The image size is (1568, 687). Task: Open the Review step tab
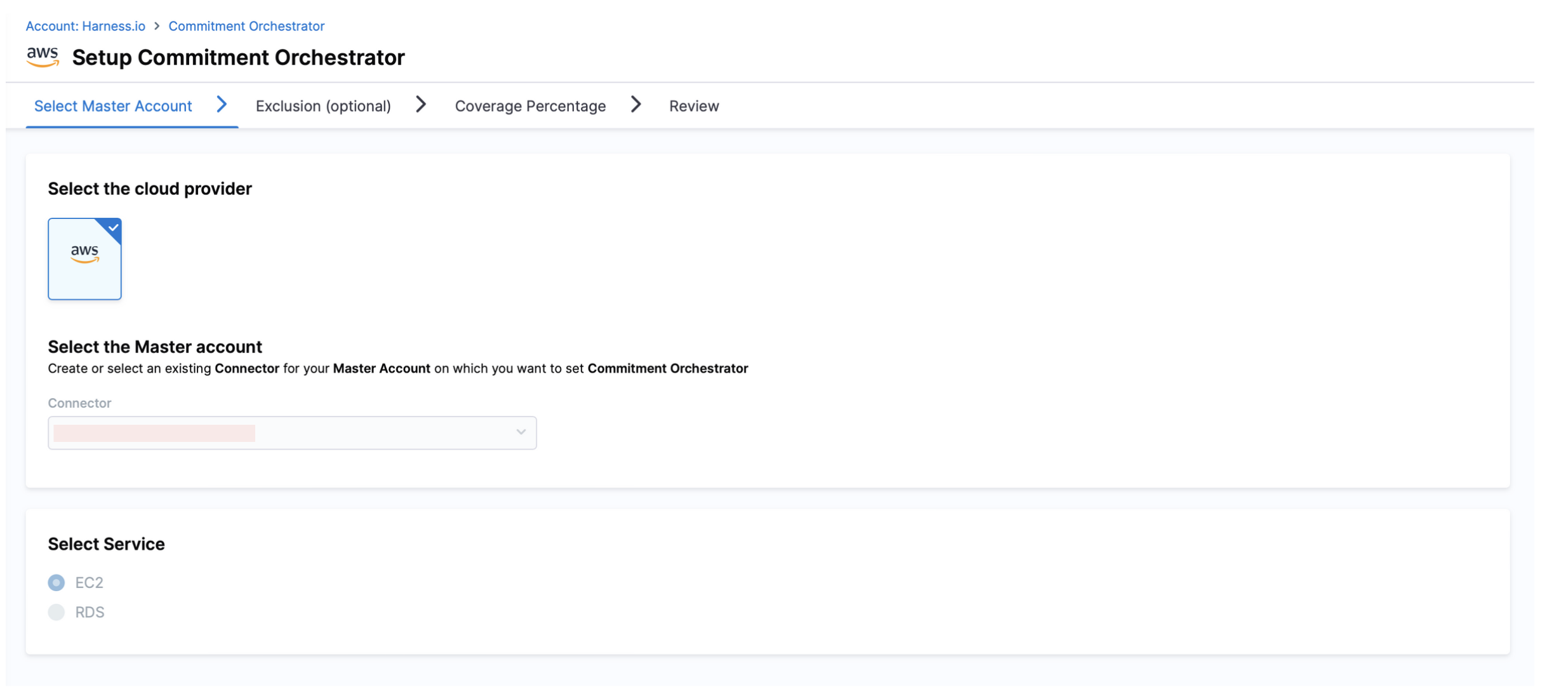pos(694,106)
